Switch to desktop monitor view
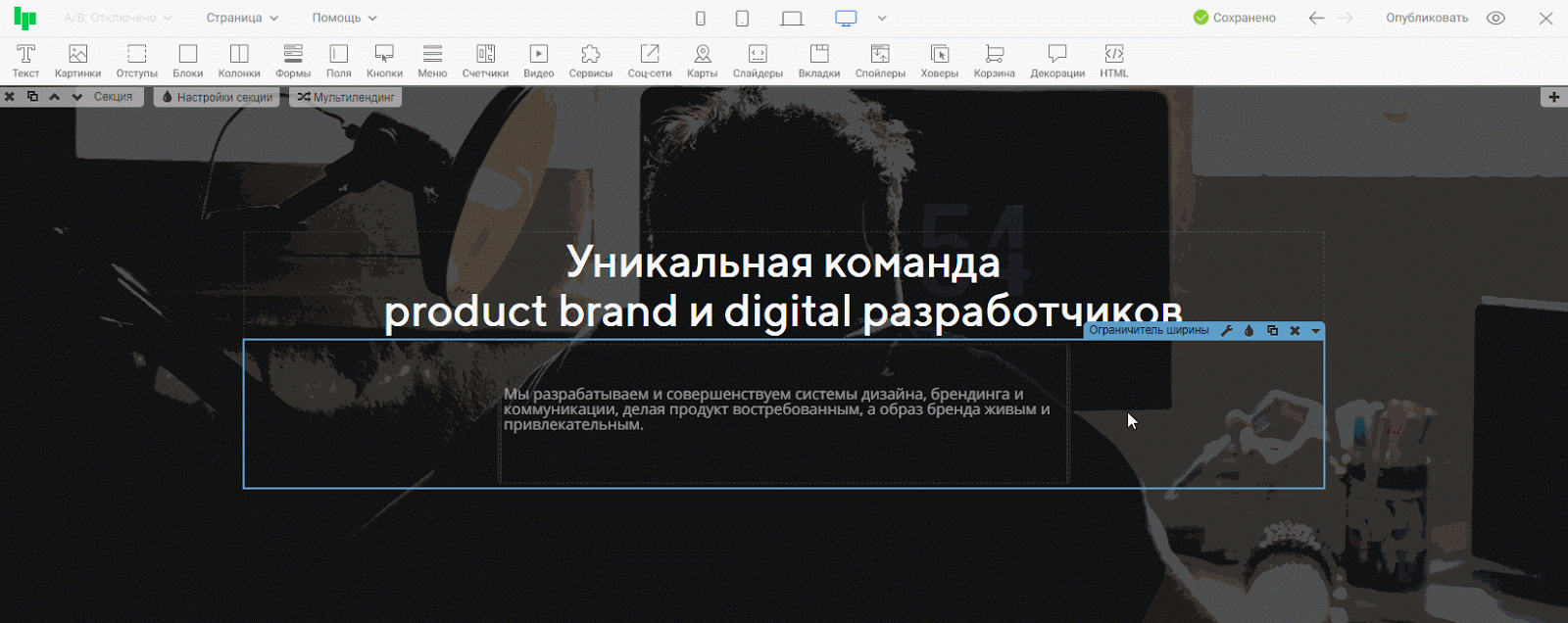 pos(846,18)
